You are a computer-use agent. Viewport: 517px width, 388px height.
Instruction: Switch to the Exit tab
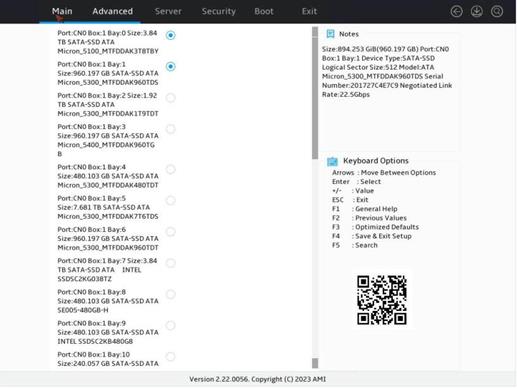(309, 11)
